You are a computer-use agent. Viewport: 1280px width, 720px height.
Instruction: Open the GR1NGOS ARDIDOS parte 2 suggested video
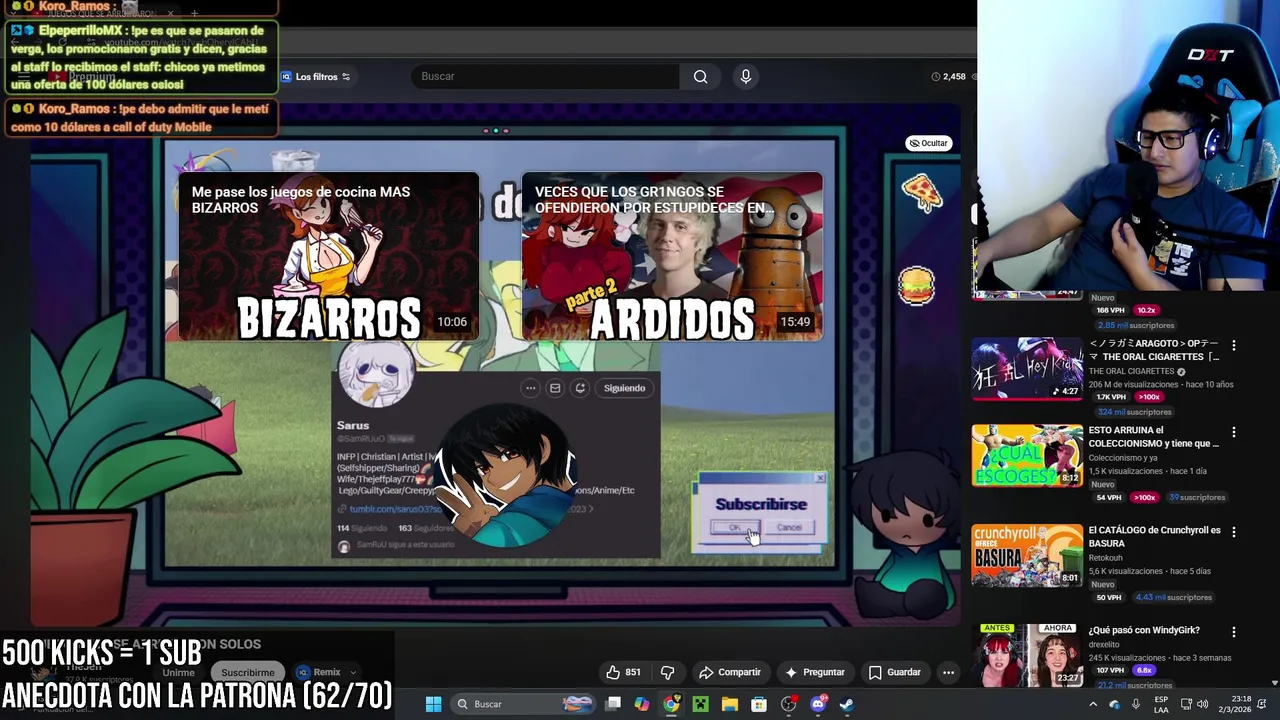[672, 257]
